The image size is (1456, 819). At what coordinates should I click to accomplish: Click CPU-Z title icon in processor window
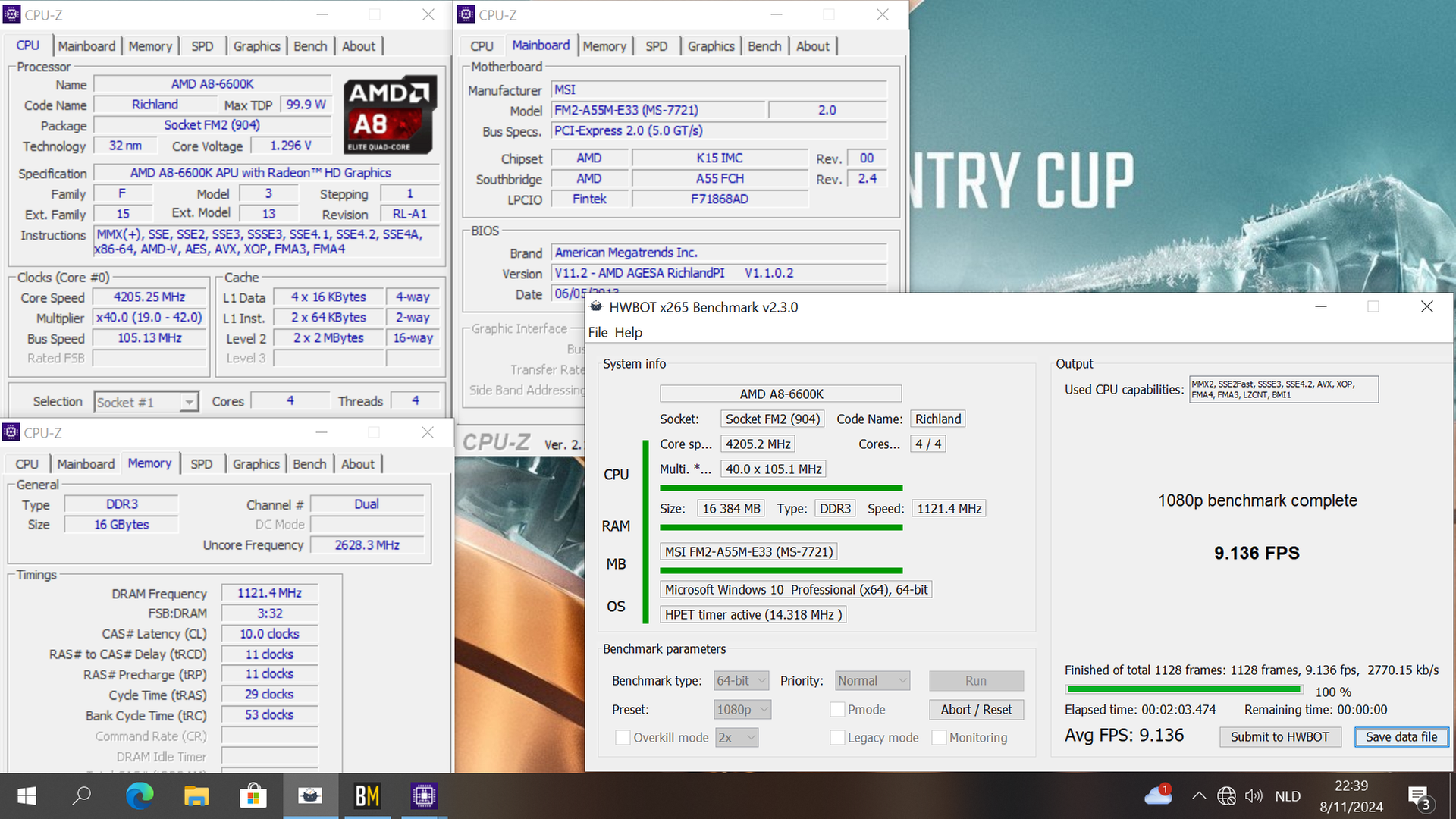(11, 14)
